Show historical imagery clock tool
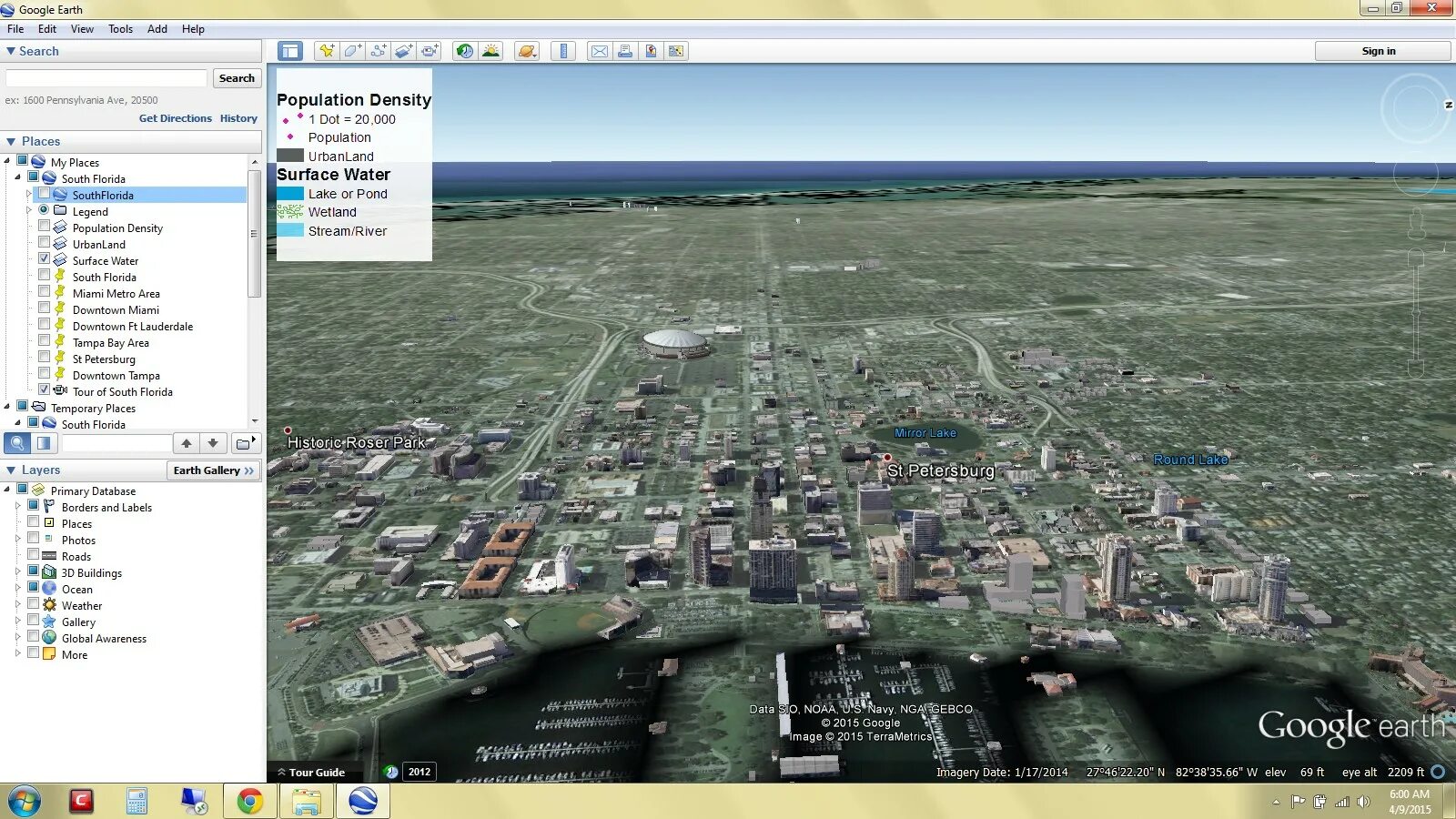The height and width of the screenshot is (819, 1456). [465, 51]
